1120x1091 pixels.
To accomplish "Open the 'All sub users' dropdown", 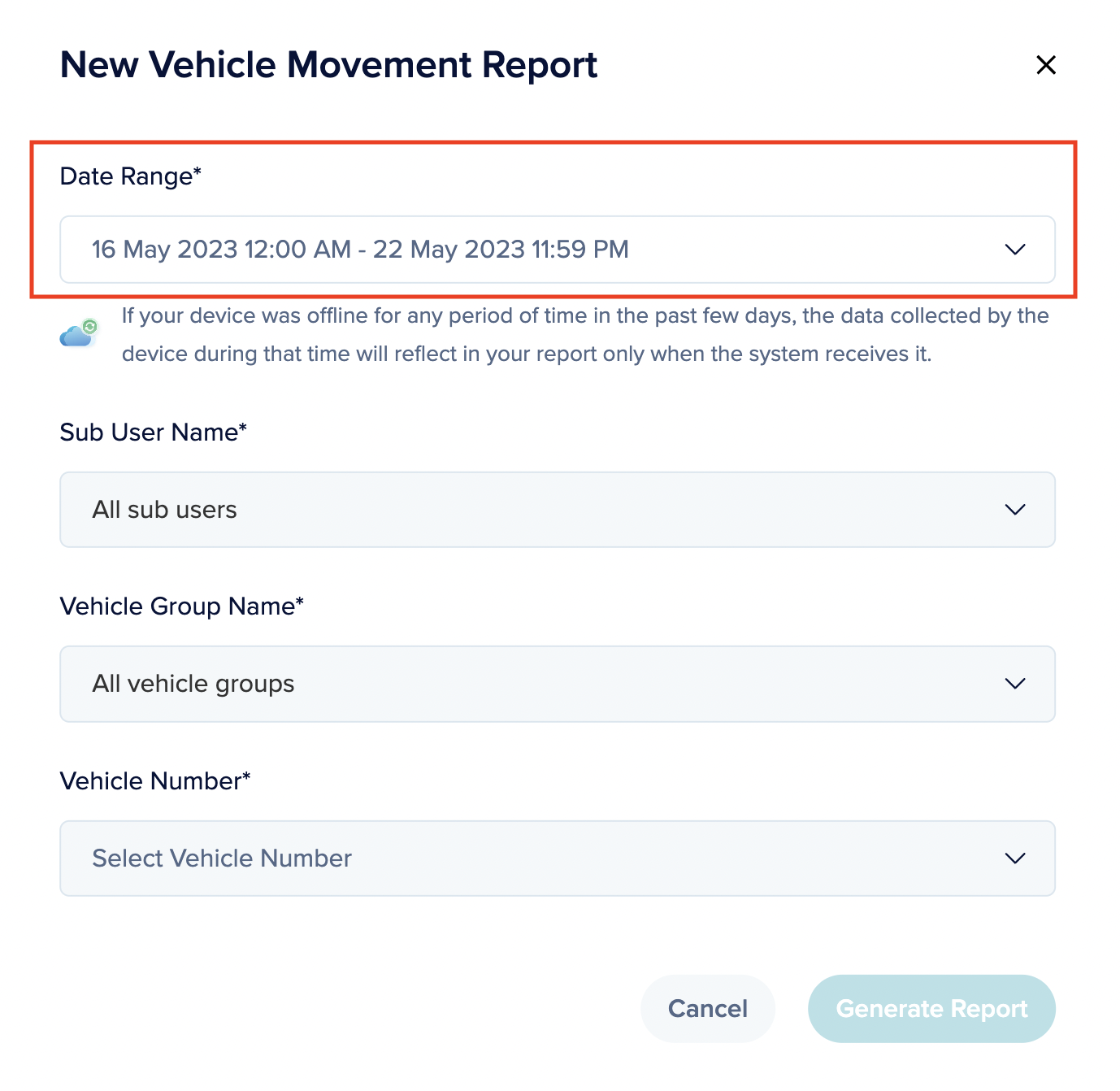I will [x=557, y=510].
